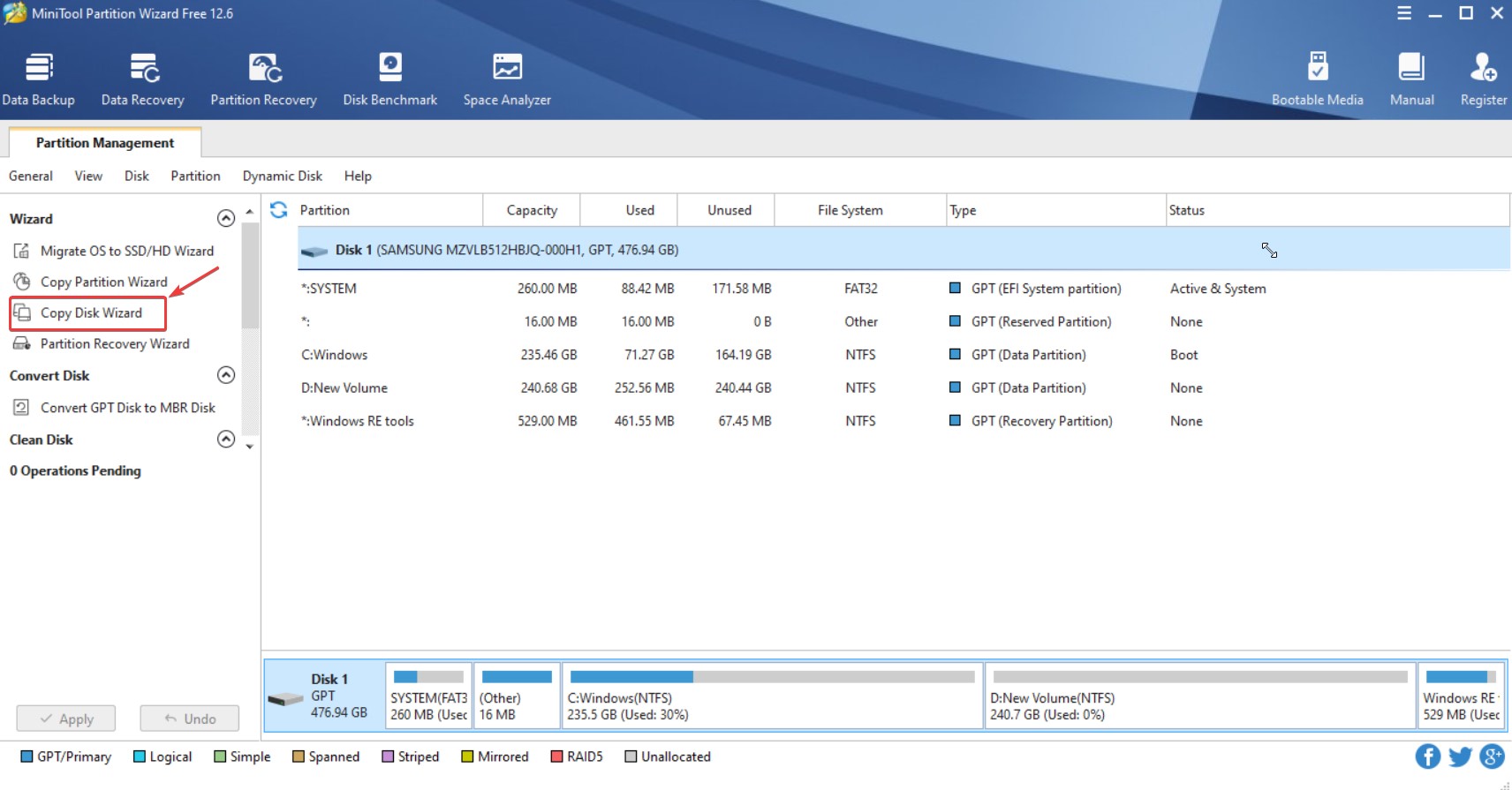Click the Striped legend color swatch
The height and width of the screenshot is (790, 1512).
tap(388, 756)
